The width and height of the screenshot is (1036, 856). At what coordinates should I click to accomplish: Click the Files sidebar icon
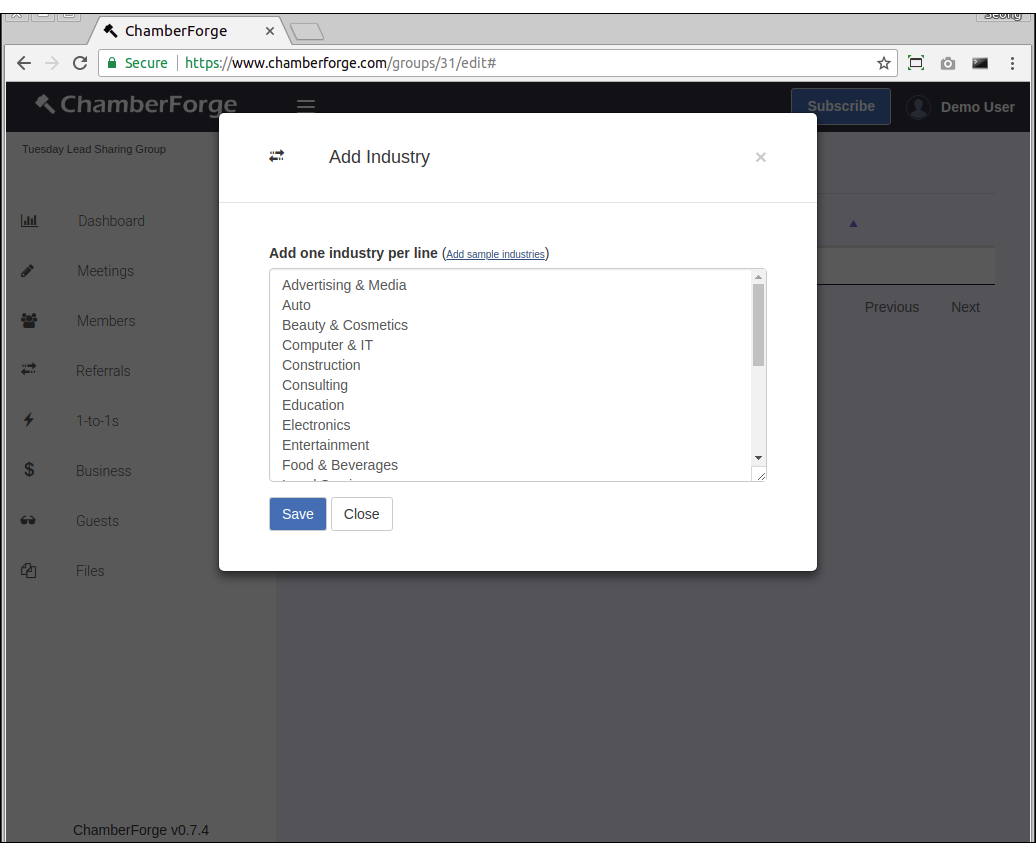click(x=28, y=570)
